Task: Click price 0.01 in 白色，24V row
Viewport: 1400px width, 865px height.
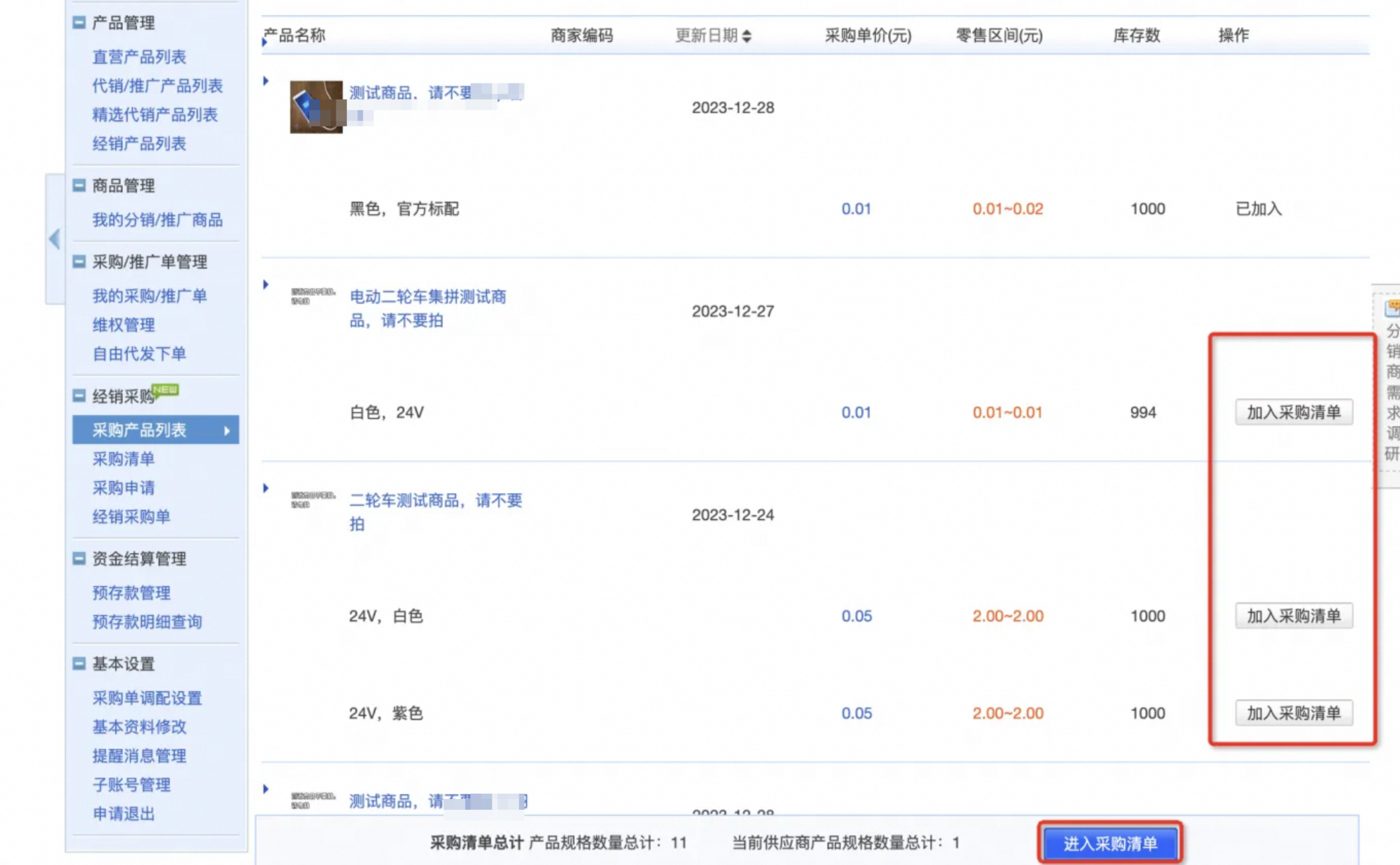Action: [856, 412]
